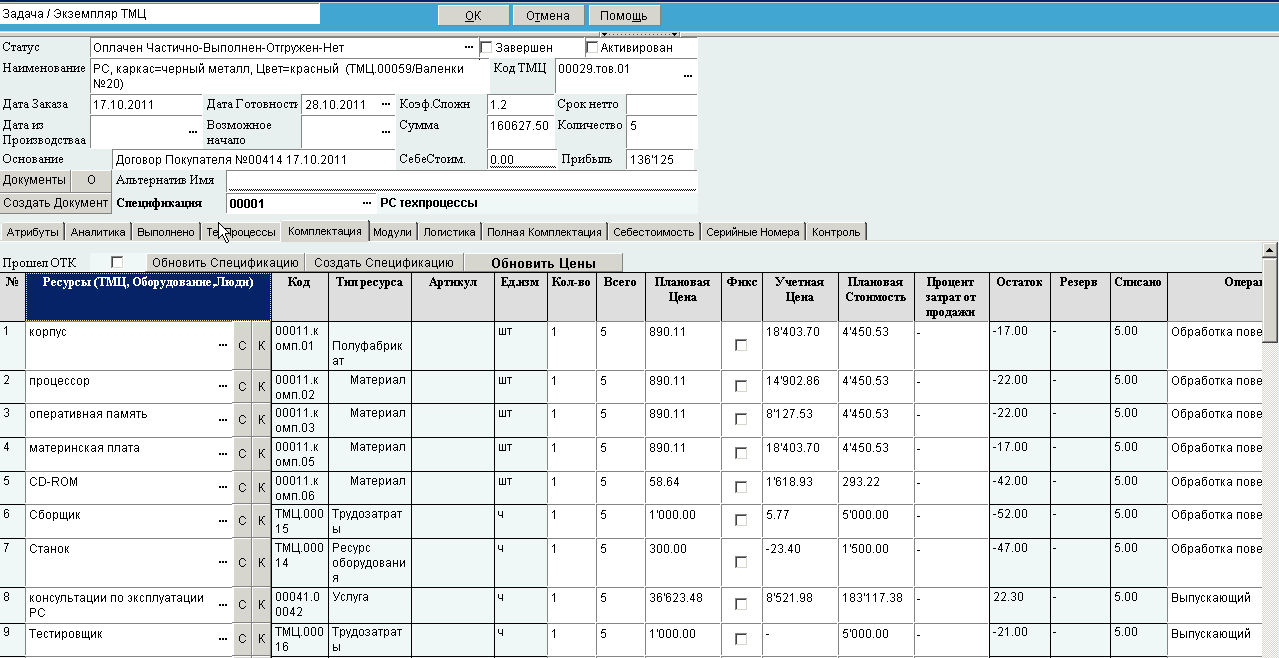Open the Полная Комплектация tab
Image resolution: width=1279 pixels, height=658 pixels.
point(544,232)
